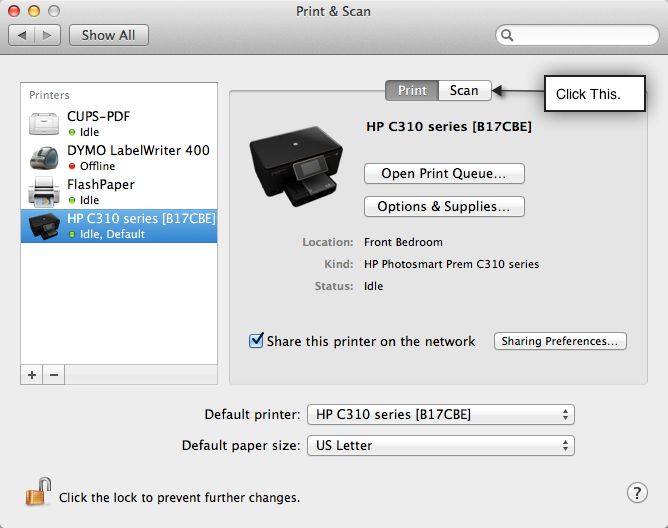Select the CUPS-PDF printer icon
The image size is (668, 528).
tap(44, 124)
